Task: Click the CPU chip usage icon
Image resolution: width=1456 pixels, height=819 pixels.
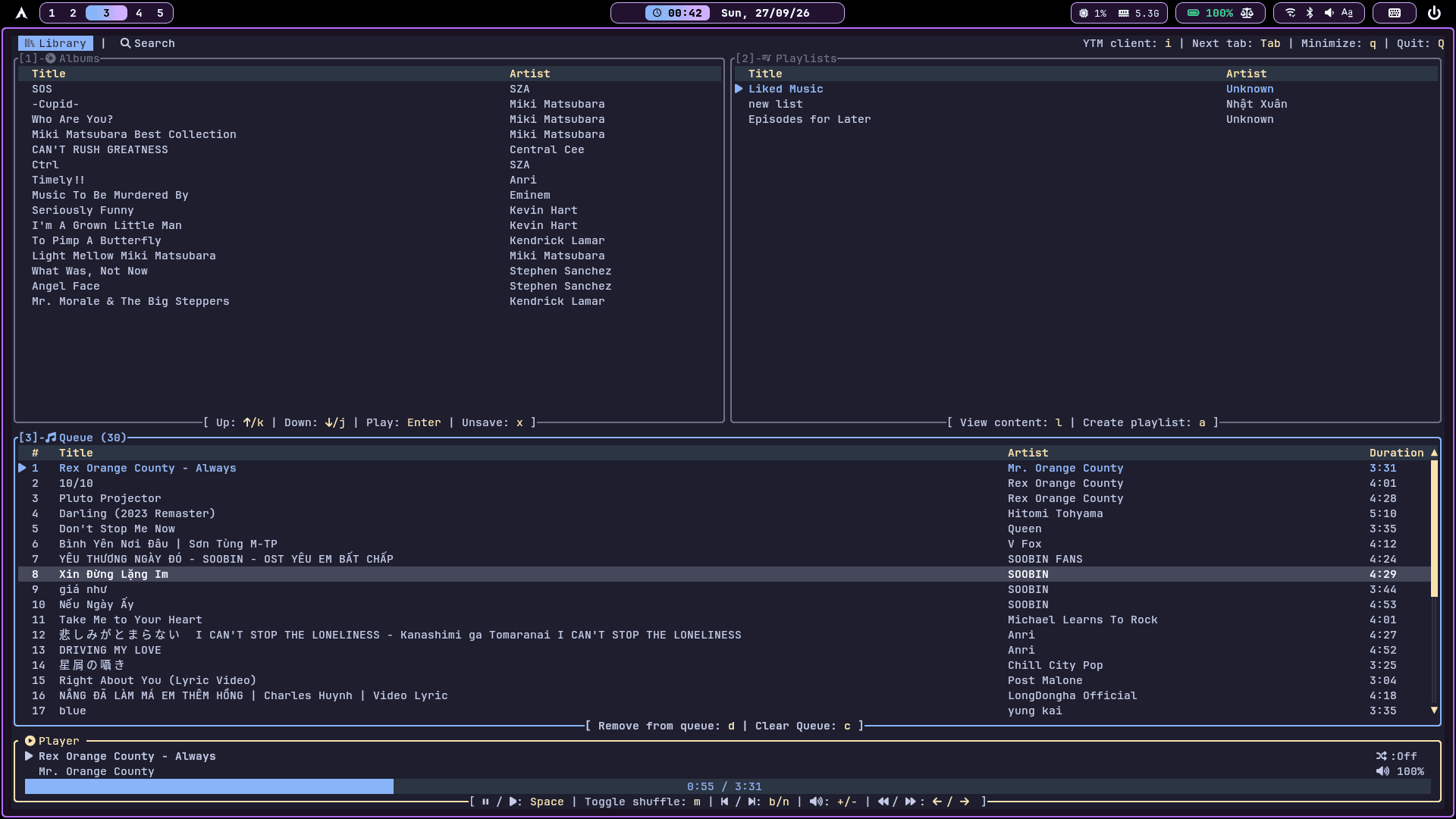Action: click(x=1084, y=13)
